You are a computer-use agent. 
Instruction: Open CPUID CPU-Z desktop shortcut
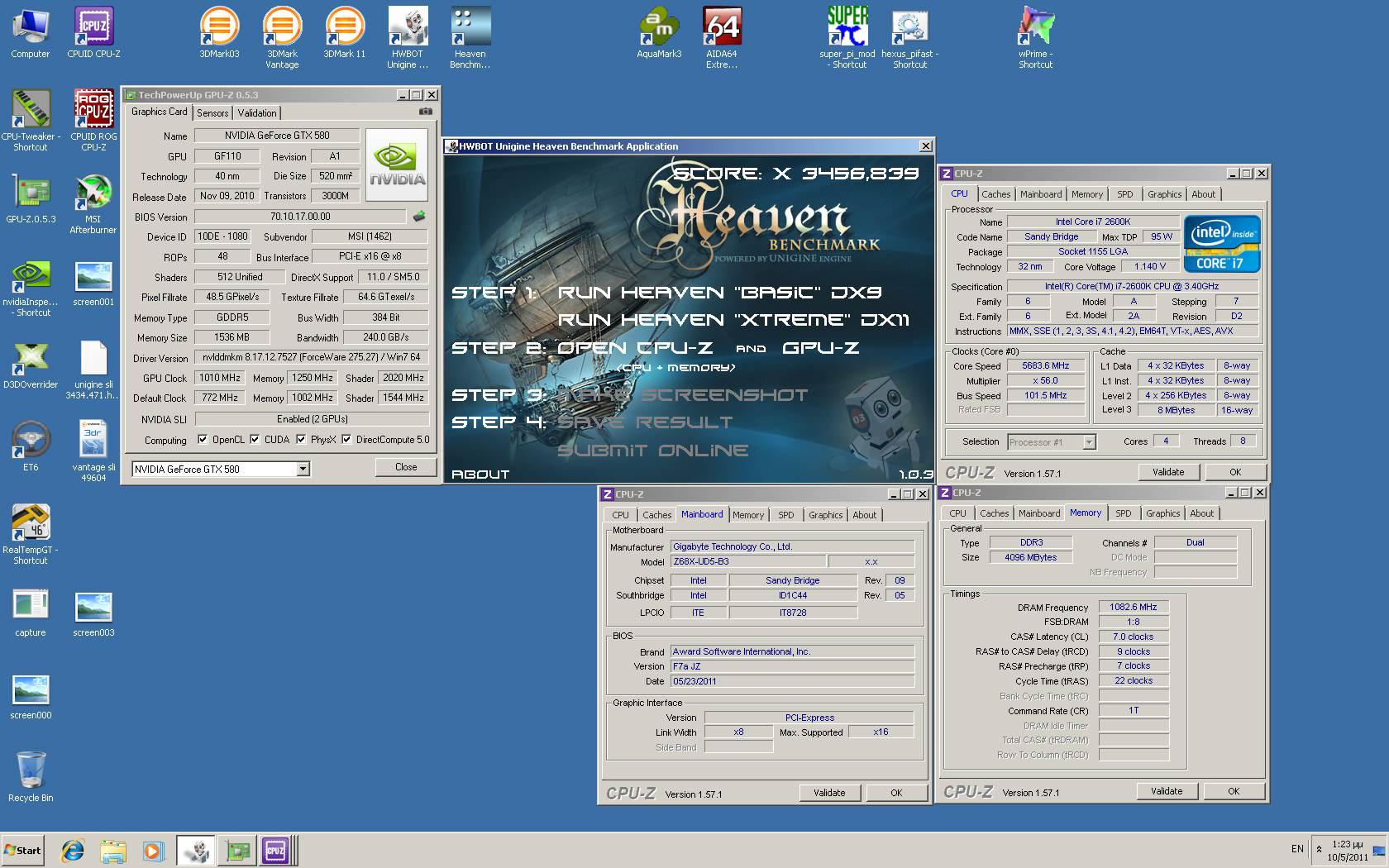93,33
